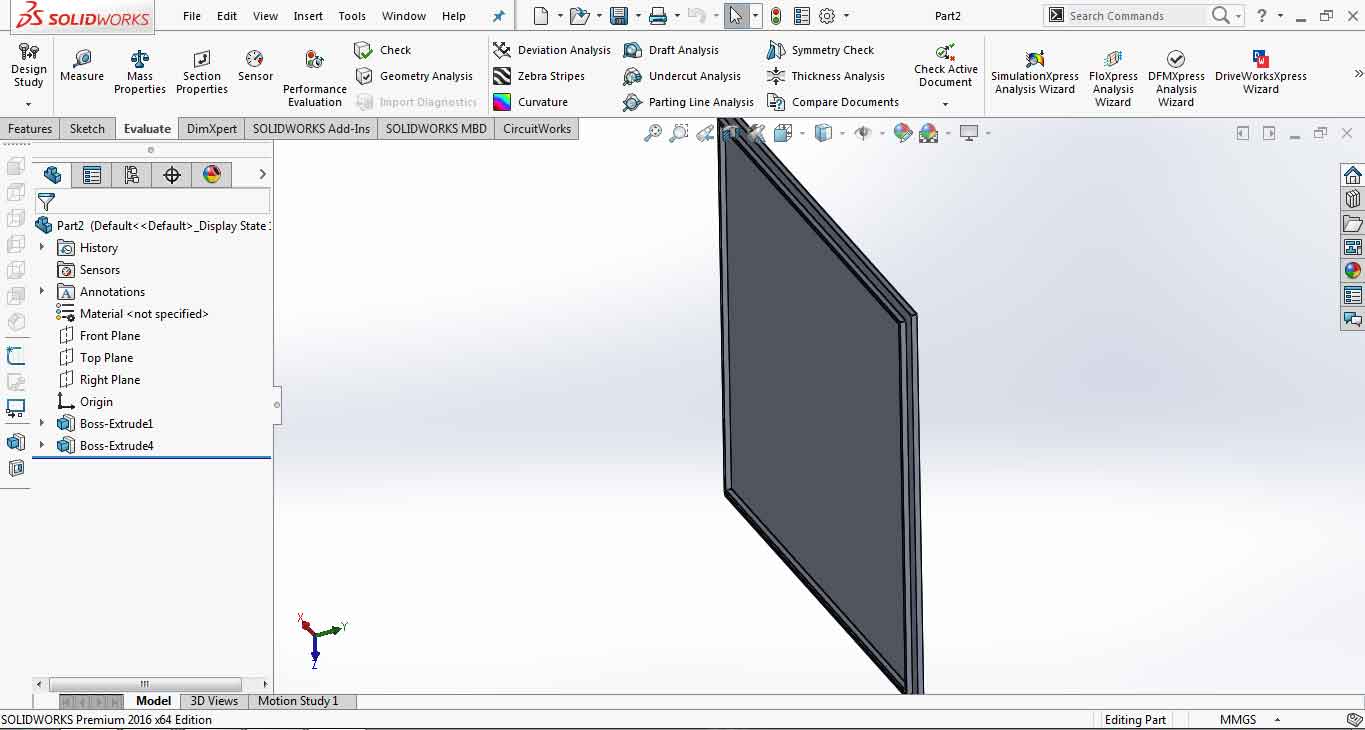Expand the Boss-Extrude1 feature
Screen dimensions: 1365x730
[x=42, y=423]
